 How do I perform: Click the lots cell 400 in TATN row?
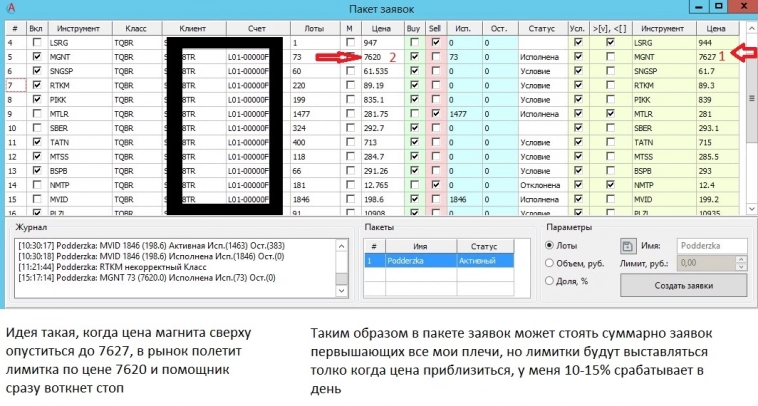click(x=315, y=143)
